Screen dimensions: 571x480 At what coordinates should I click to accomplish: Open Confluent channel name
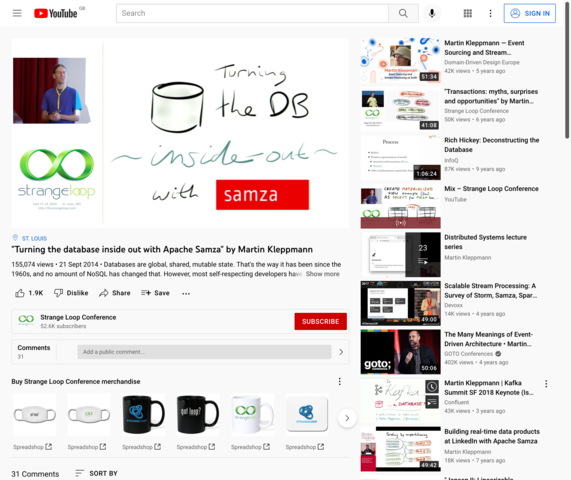pyautogui.click(x=457, y=402)
